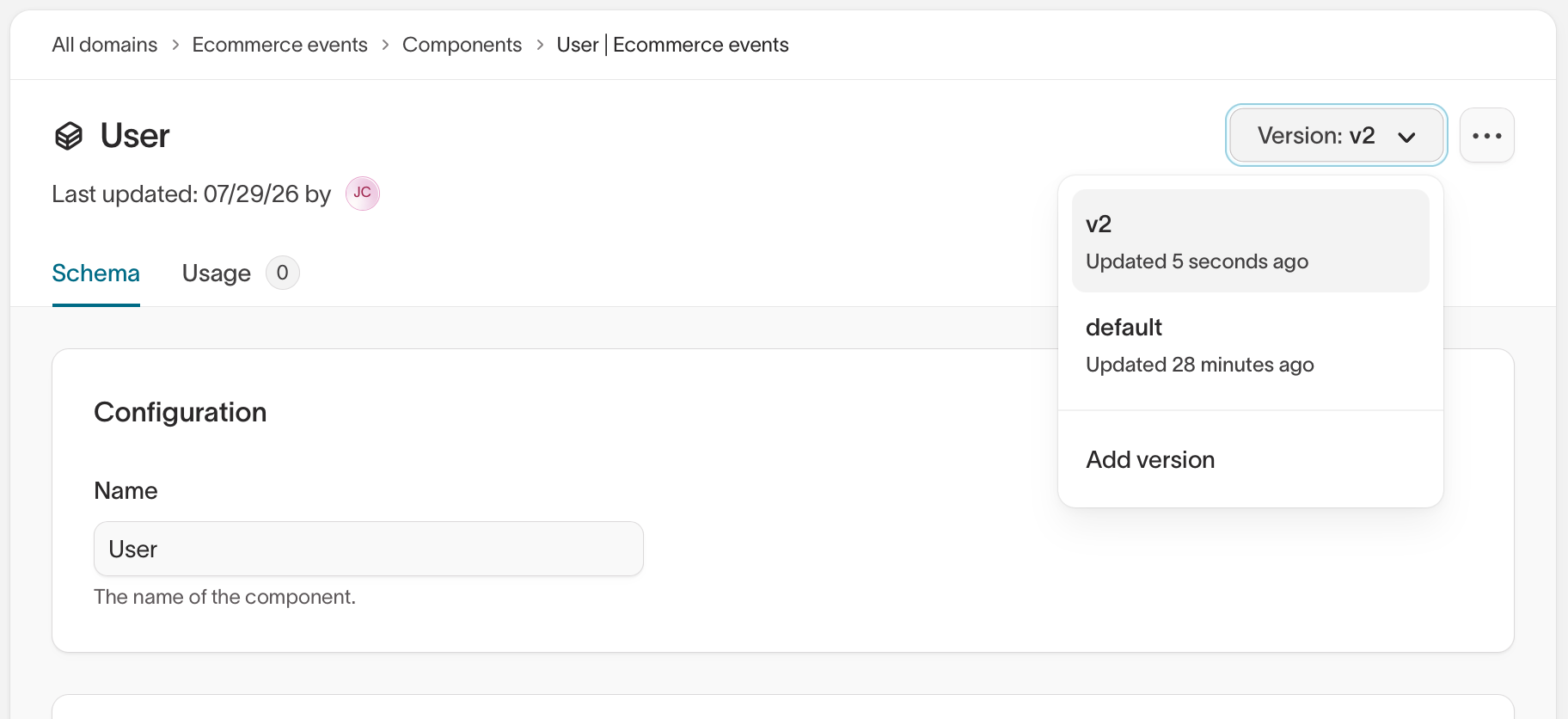Click 'The name of the component.' helper text
This screenshot has height=719, width=1568.
coord(224,597)
